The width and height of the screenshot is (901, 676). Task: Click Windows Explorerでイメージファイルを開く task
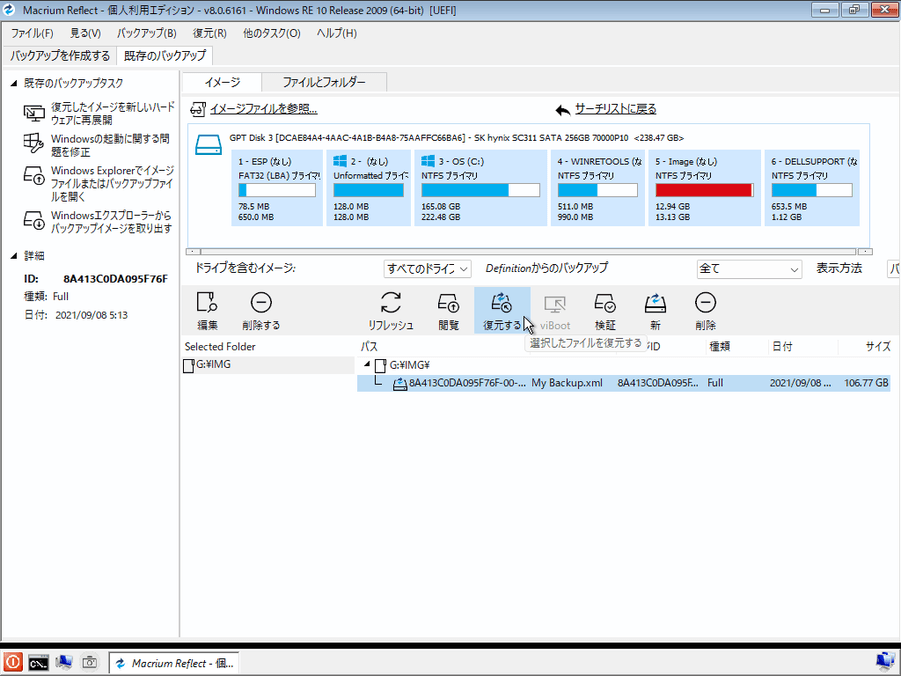[113, 183]
